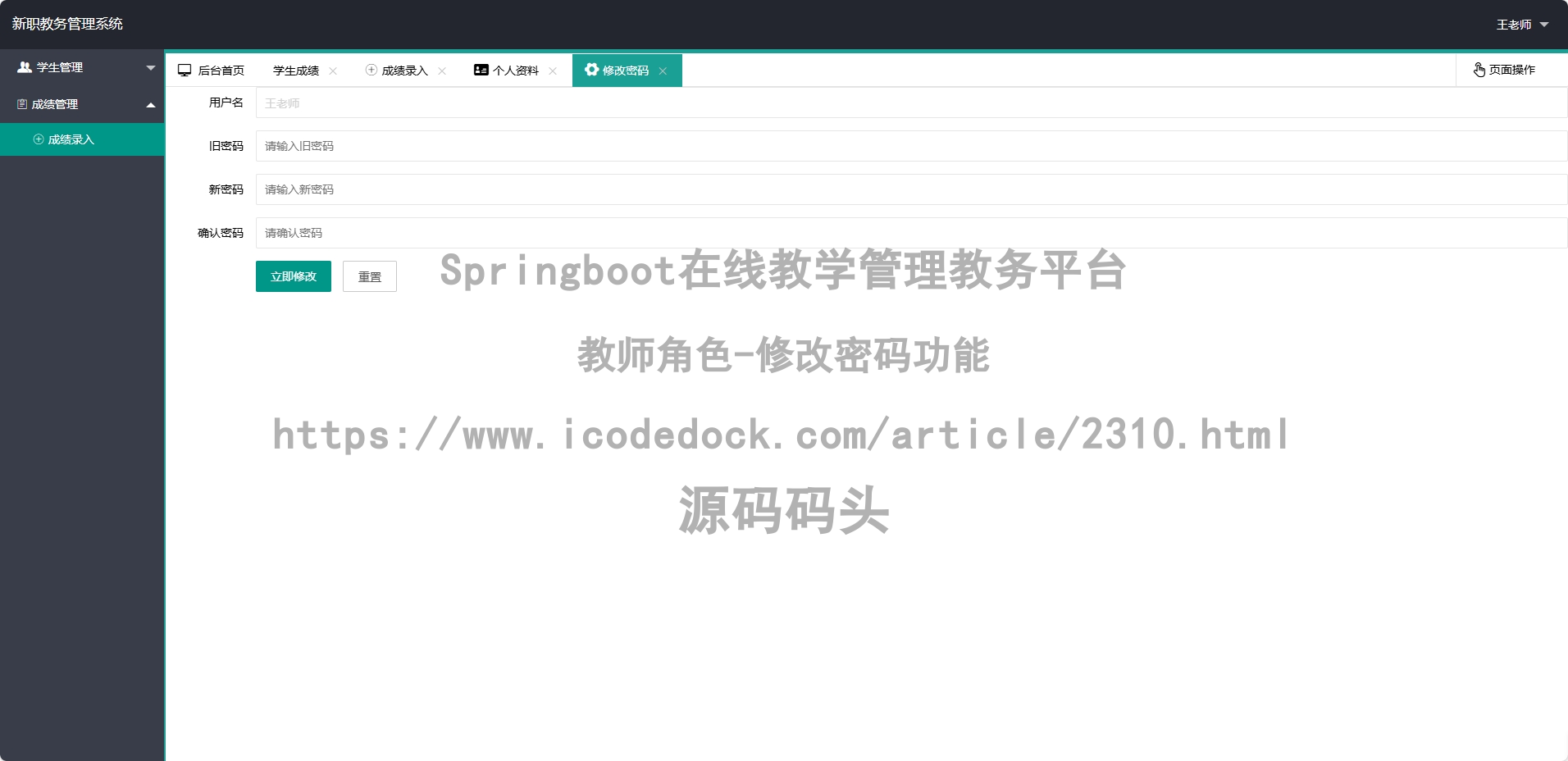Switch to the 成绩录入 tab
This screenshot has width=1568, height=761.
405,71
